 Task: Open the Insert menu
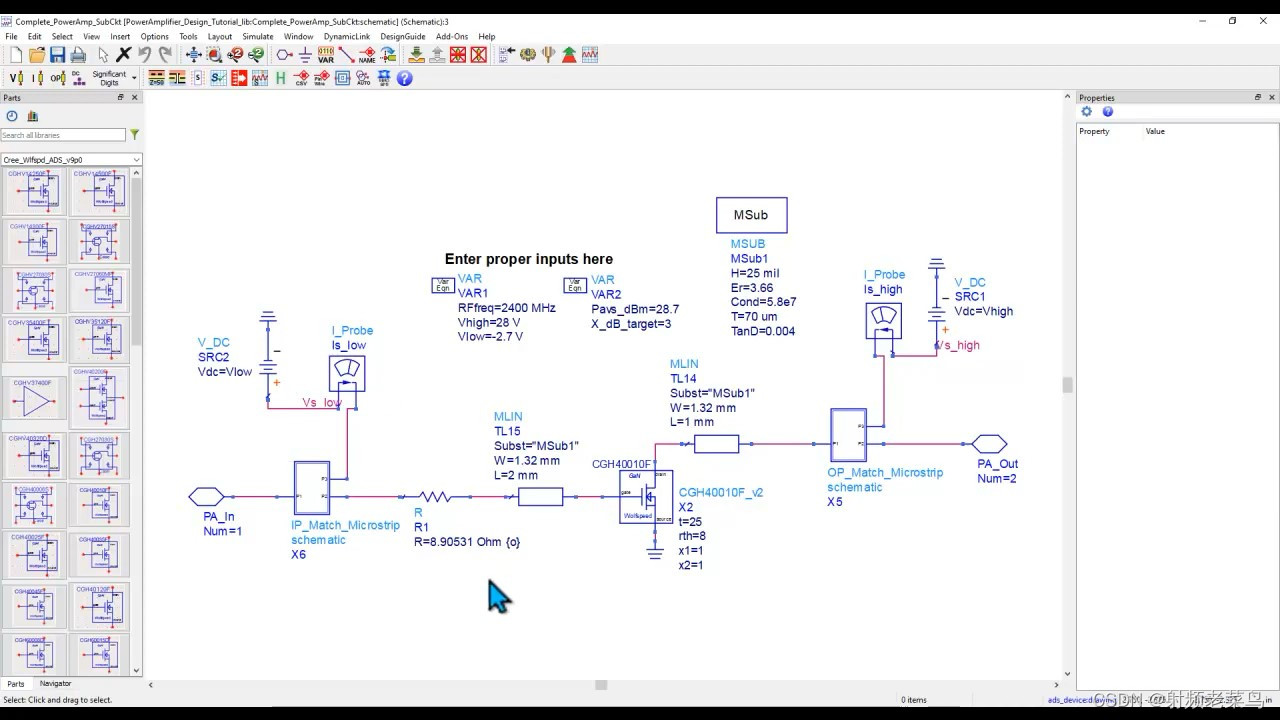pos(120,36)
